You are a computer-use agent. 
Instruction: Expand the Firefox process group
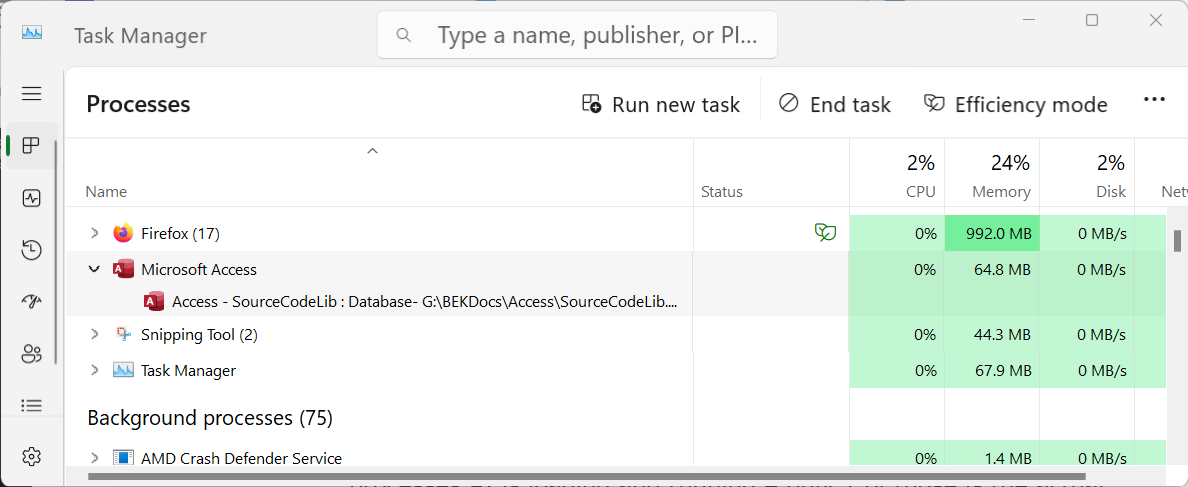(95, 233)
